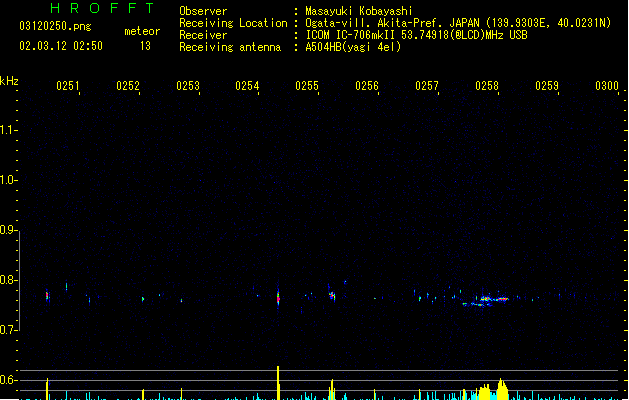Click the Receiving Location field label
Screen dimensions: 629x400
click(x=233, y=23)
